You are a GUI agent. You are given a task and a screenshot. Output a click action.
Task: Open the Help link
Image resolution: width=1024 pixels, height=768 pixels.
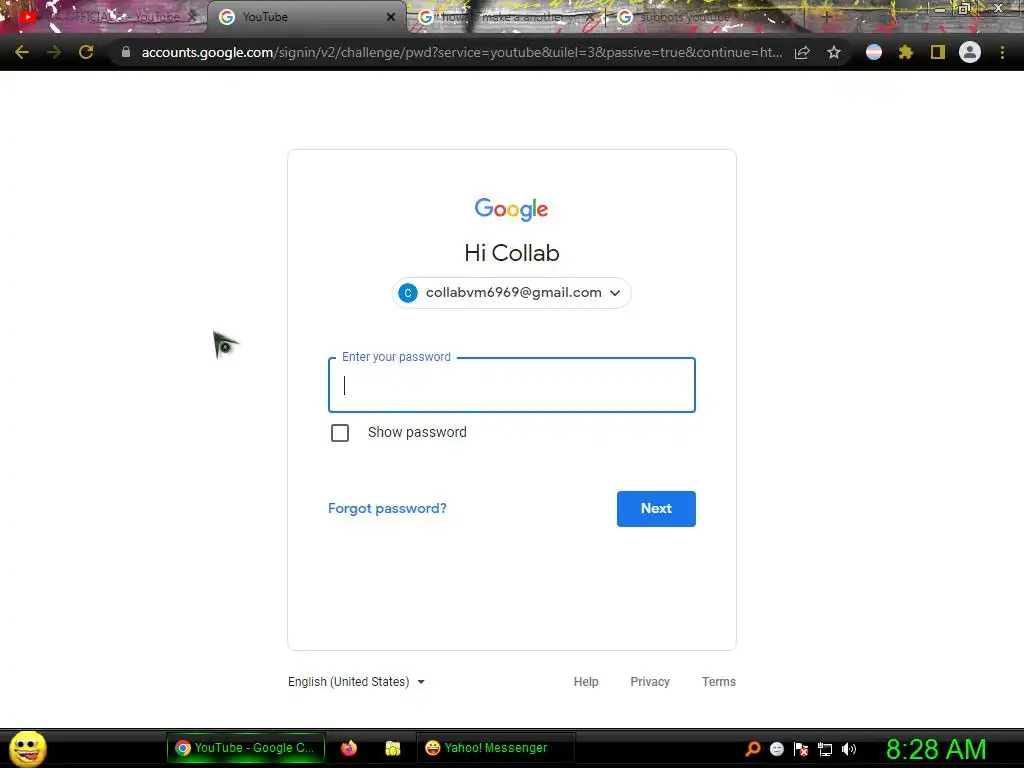pyautogui.click(x=586, y=682)
